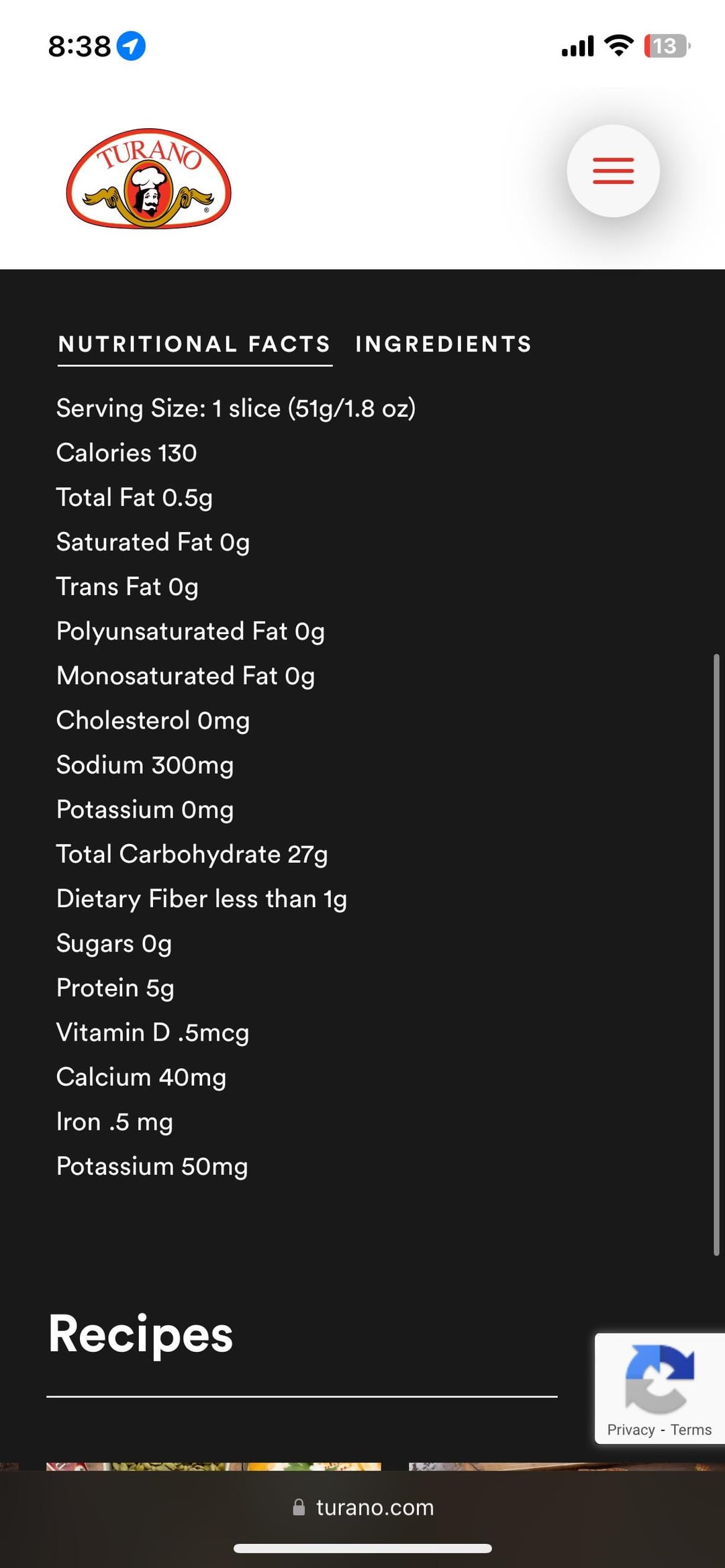Viewport: 725px width, 1568px height.
Task: Switch to the Ingredients tab
Action: click(444, 345)
